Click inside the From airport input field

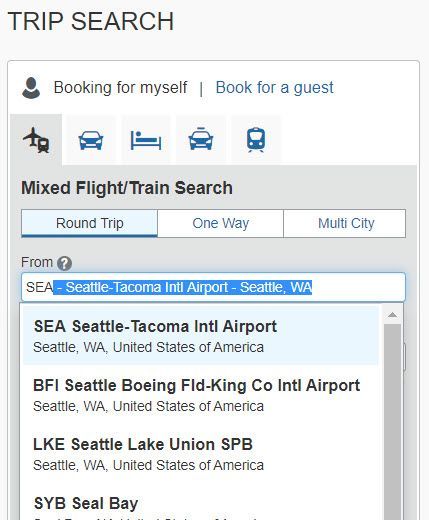click(213, 287)
